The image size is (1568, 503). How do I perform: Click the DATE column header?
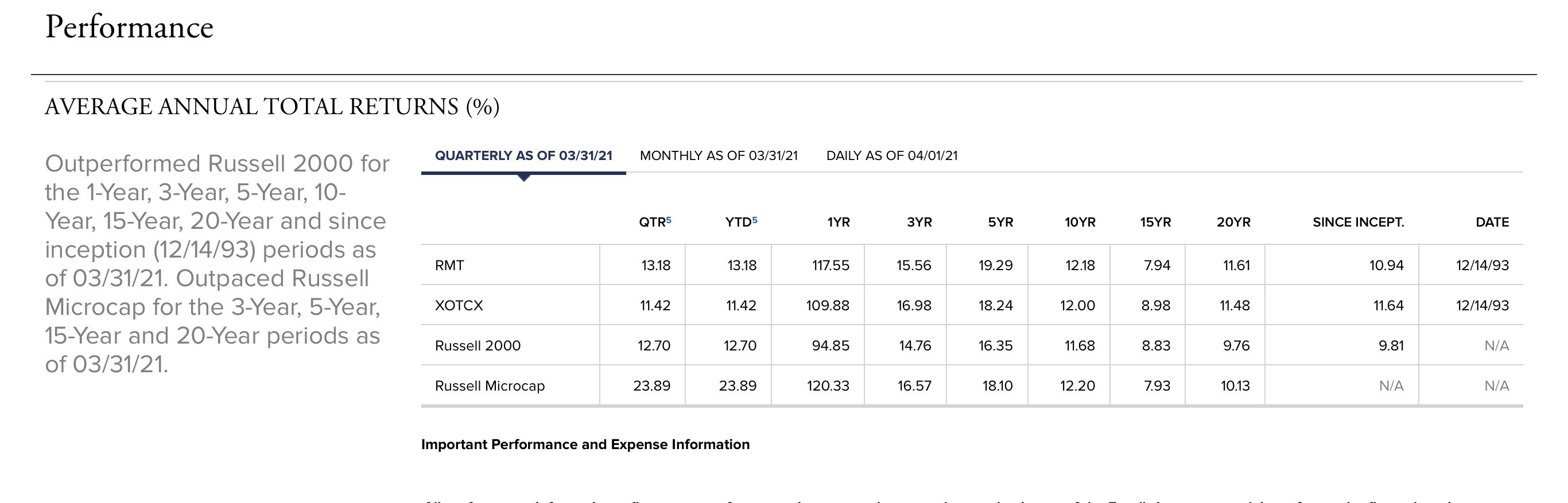pyautogui.click(x=1492, y=223)
